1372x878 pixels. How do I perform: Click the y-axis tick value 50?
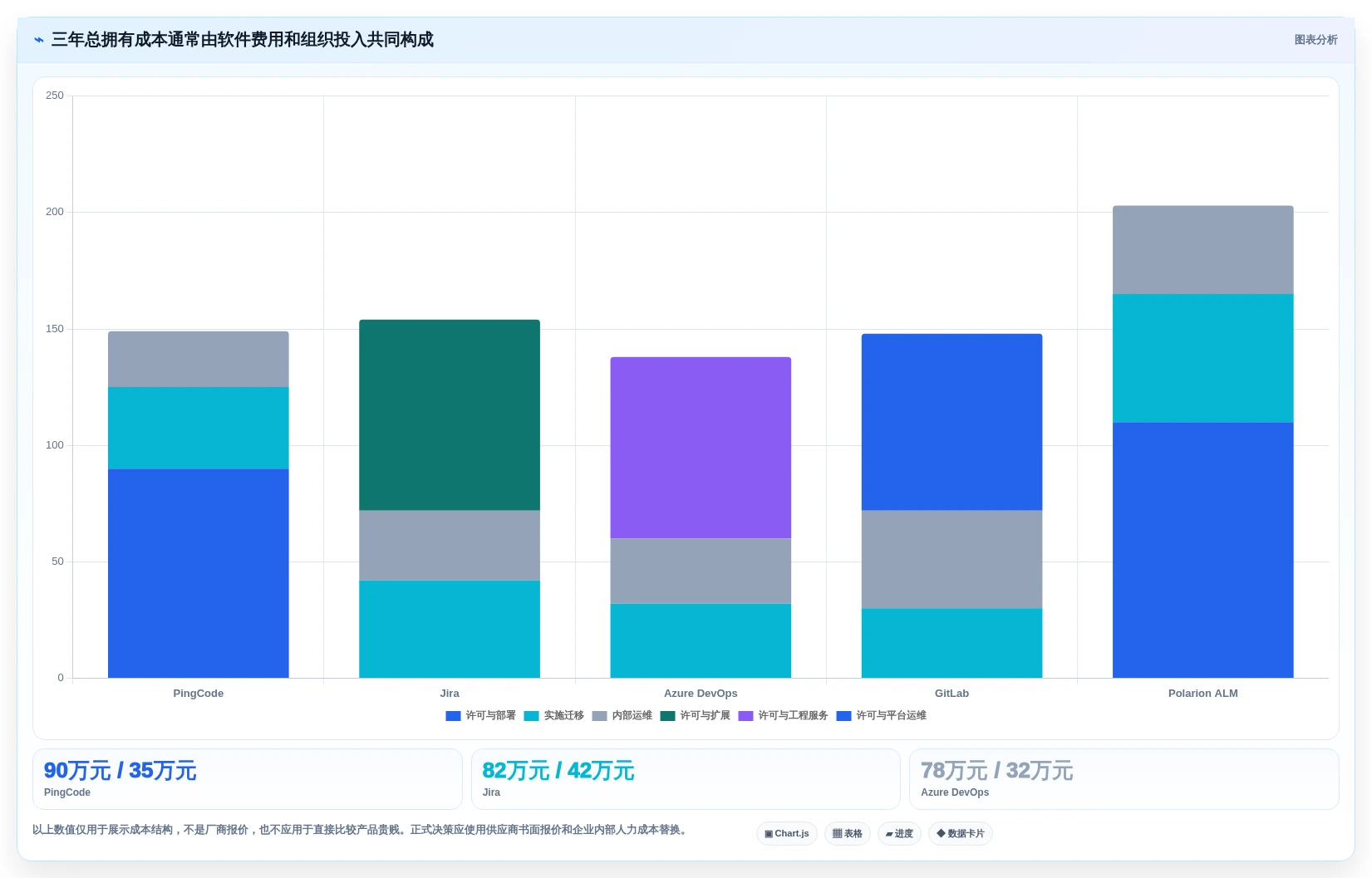pos(57,562)
